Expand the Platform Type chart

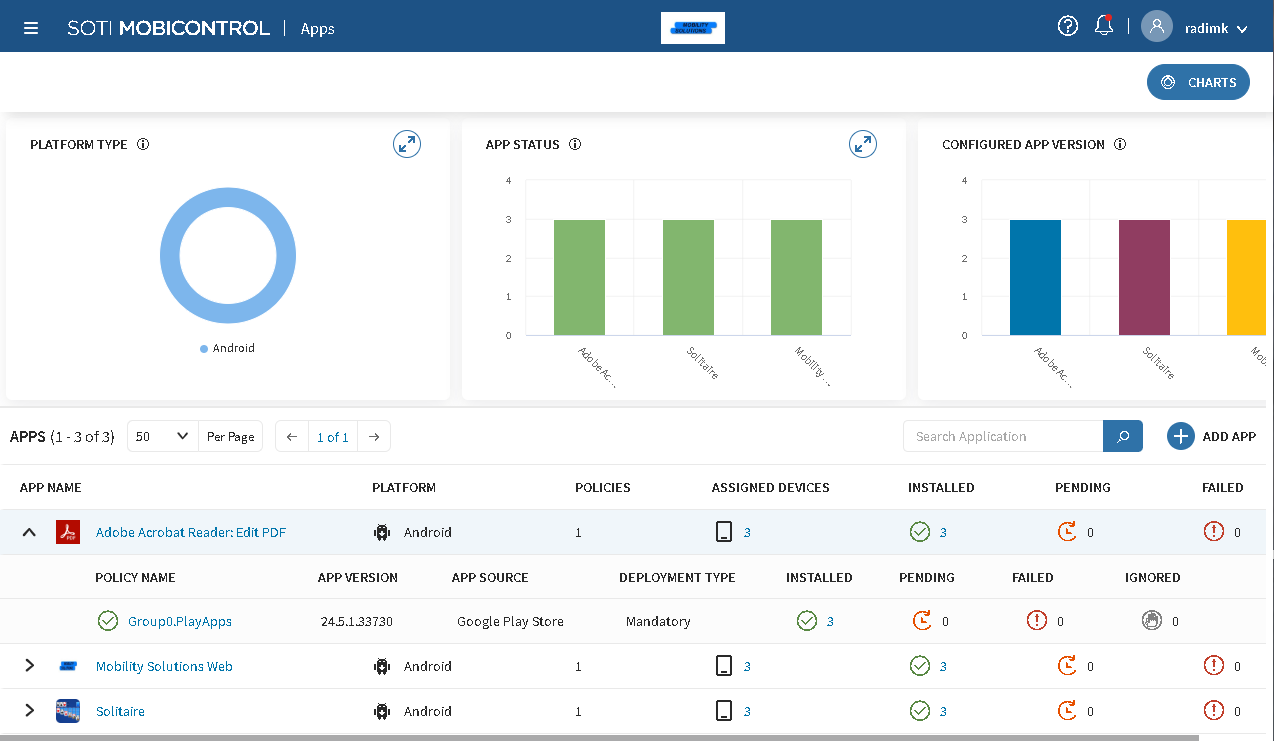click(x=407, y=144)
